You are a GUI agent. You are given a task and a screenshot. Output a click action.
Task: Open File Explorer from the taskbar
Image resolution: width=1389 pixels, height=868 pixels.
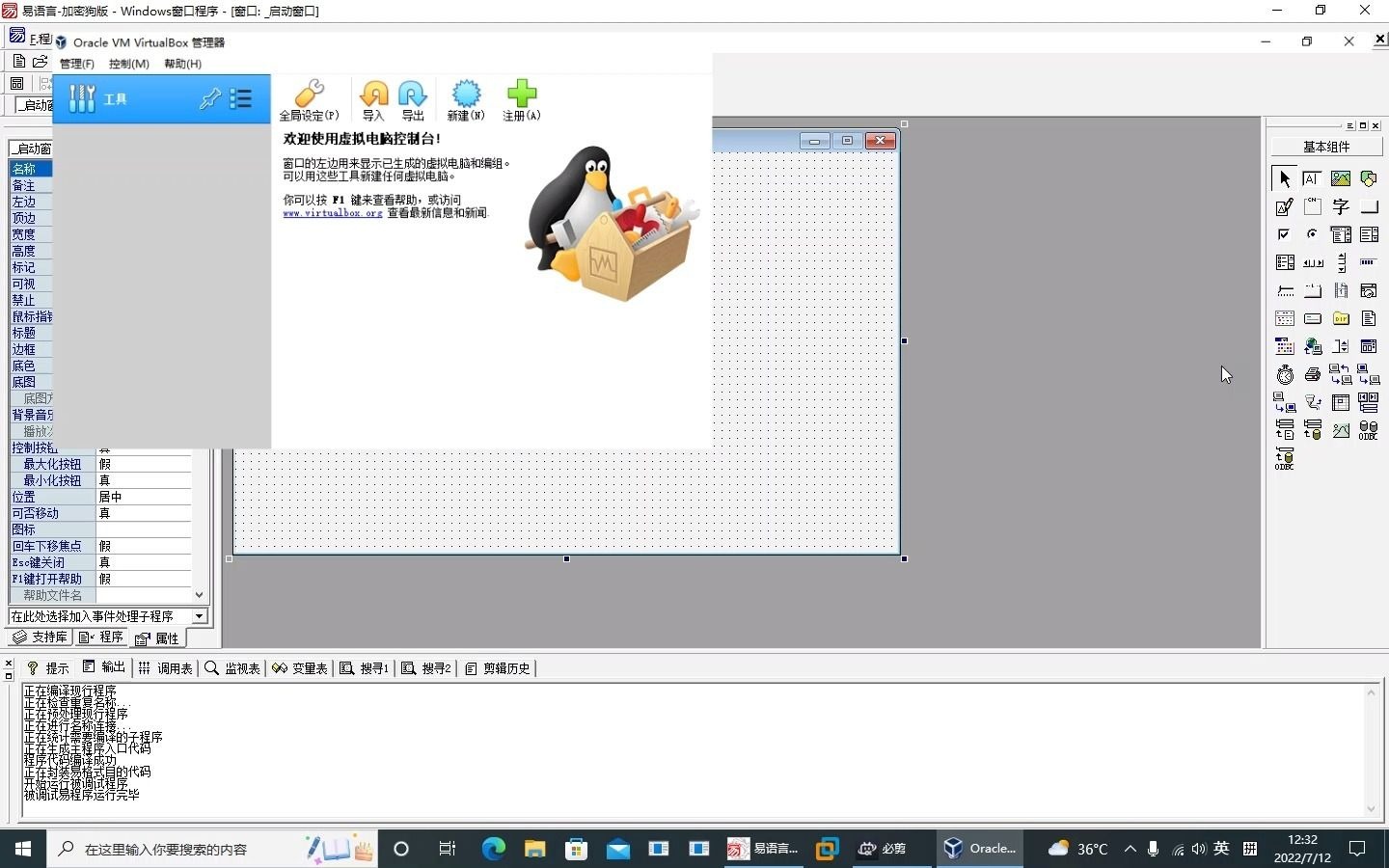(535, 849)
